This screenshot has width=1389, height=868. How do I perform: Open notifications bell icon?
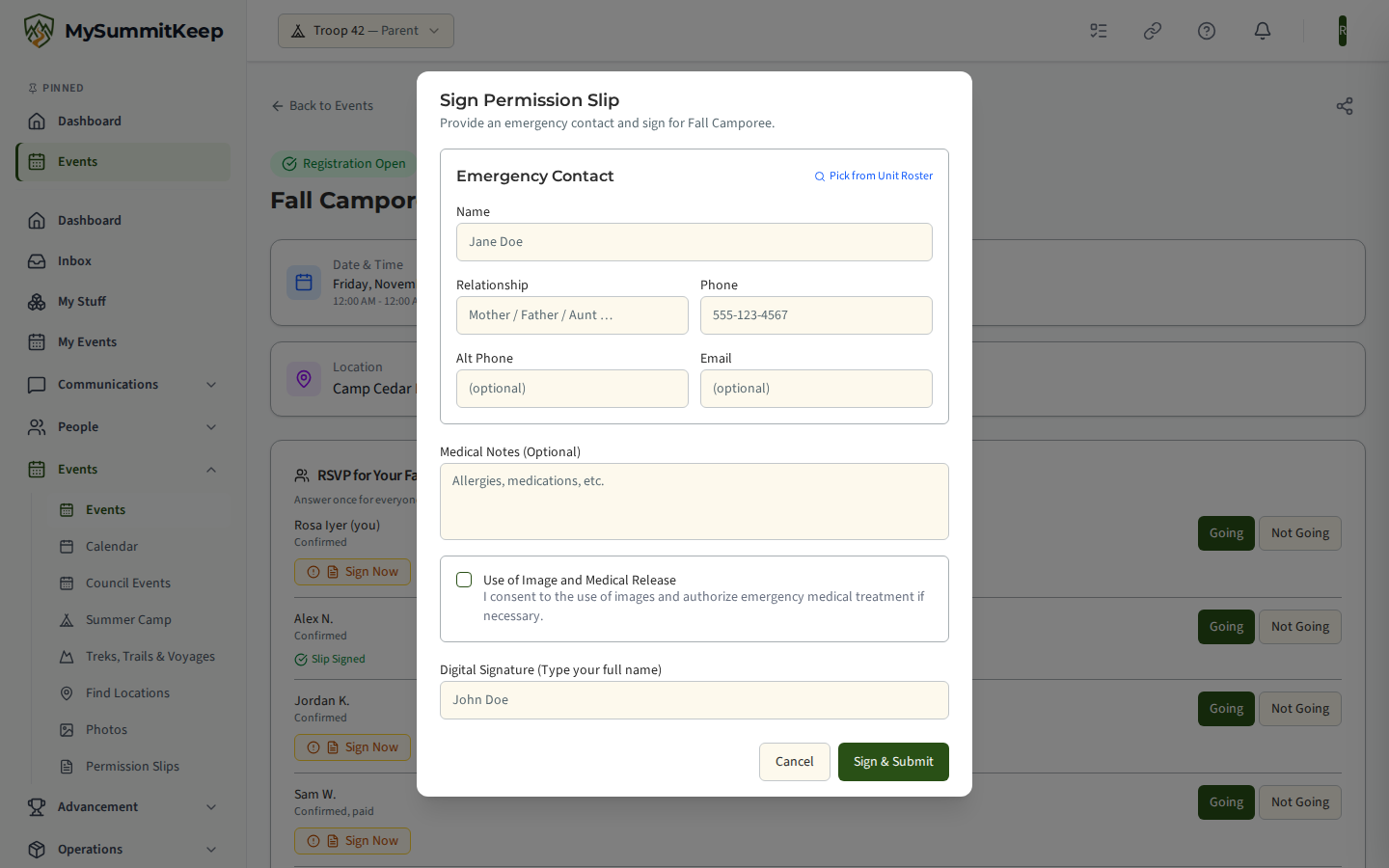[1263, 31]
